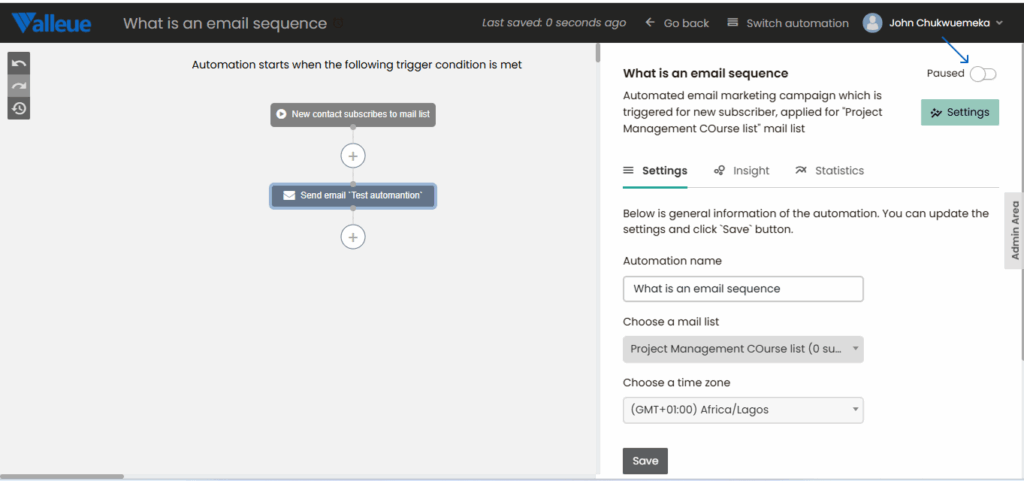This screenshot has height=481, width=1024.
Task: Select the Send email Test automantion node
Action: click(x=353, y=195)
